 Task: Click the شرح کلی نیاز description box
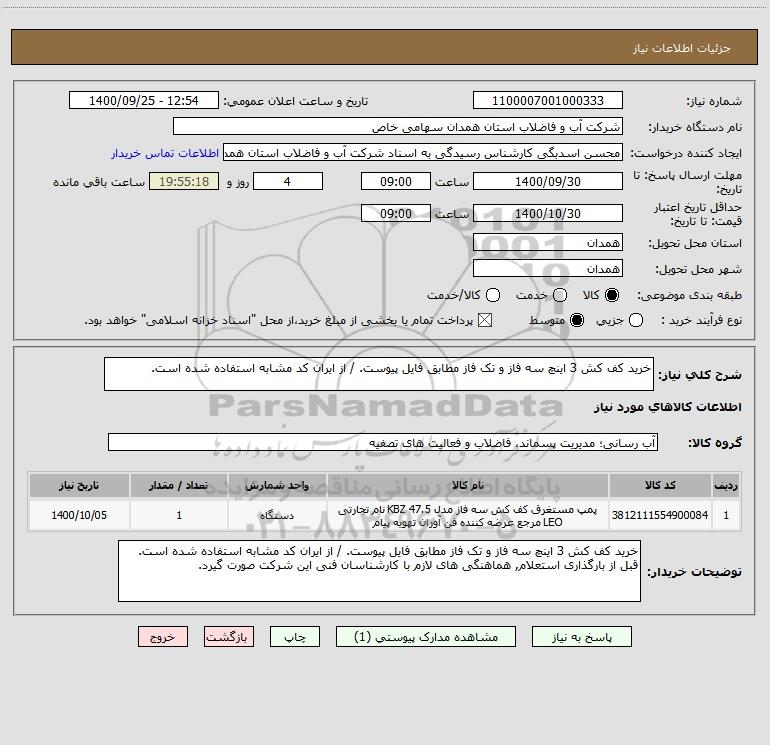[379, 374]
